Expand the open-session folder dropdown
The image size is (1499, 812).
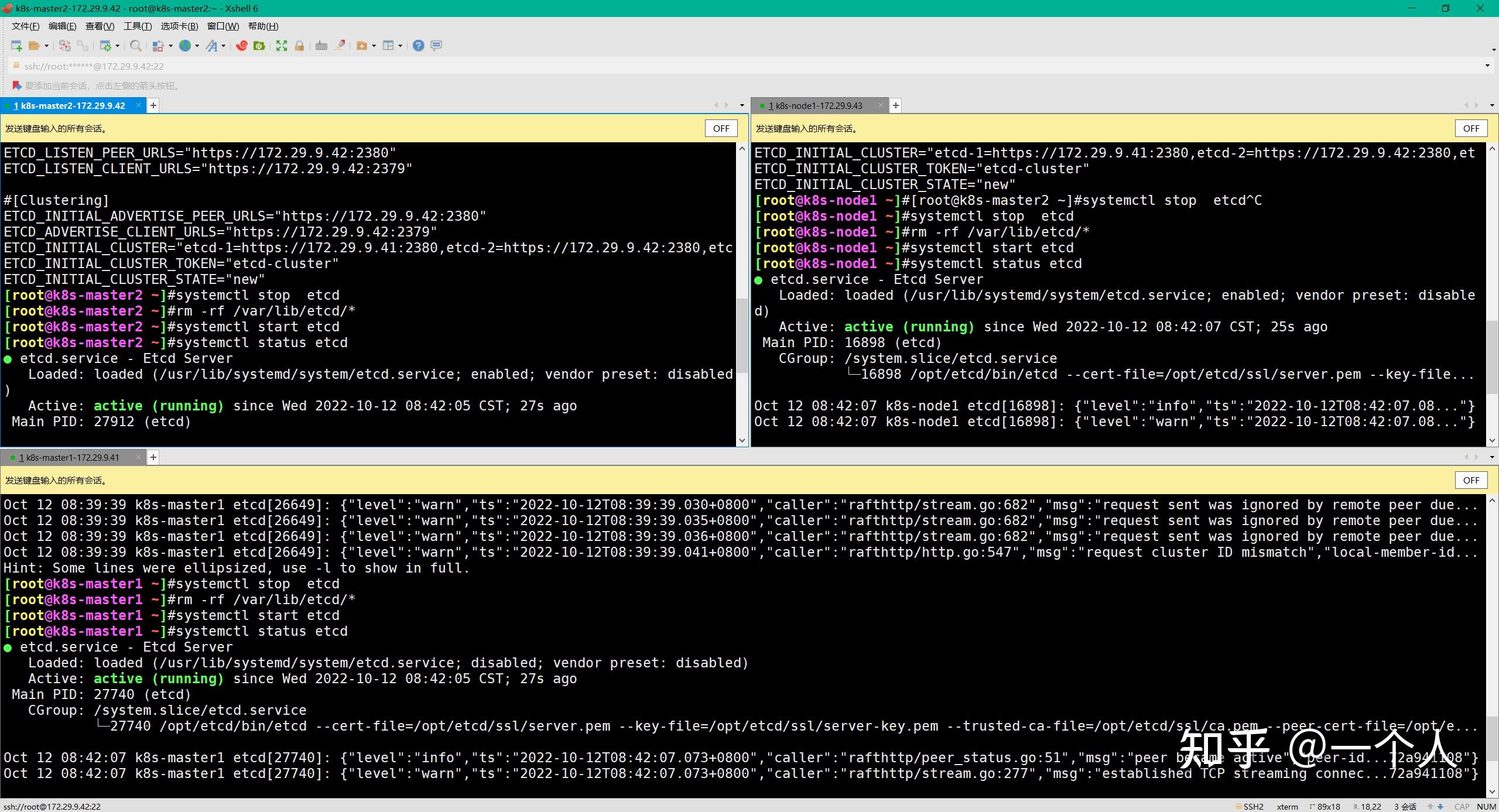click(47, 46)
